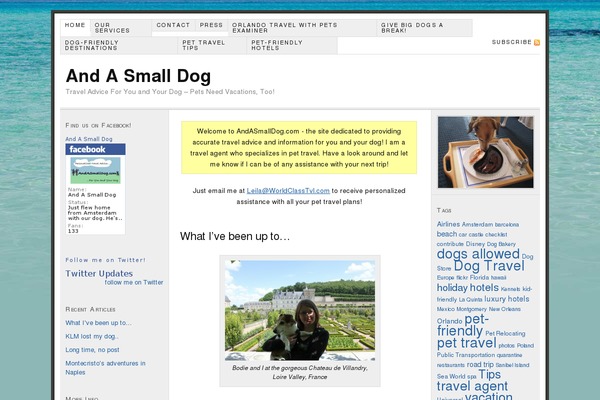Select the road trip tag

pyautogui.click(x=480, y=364)
